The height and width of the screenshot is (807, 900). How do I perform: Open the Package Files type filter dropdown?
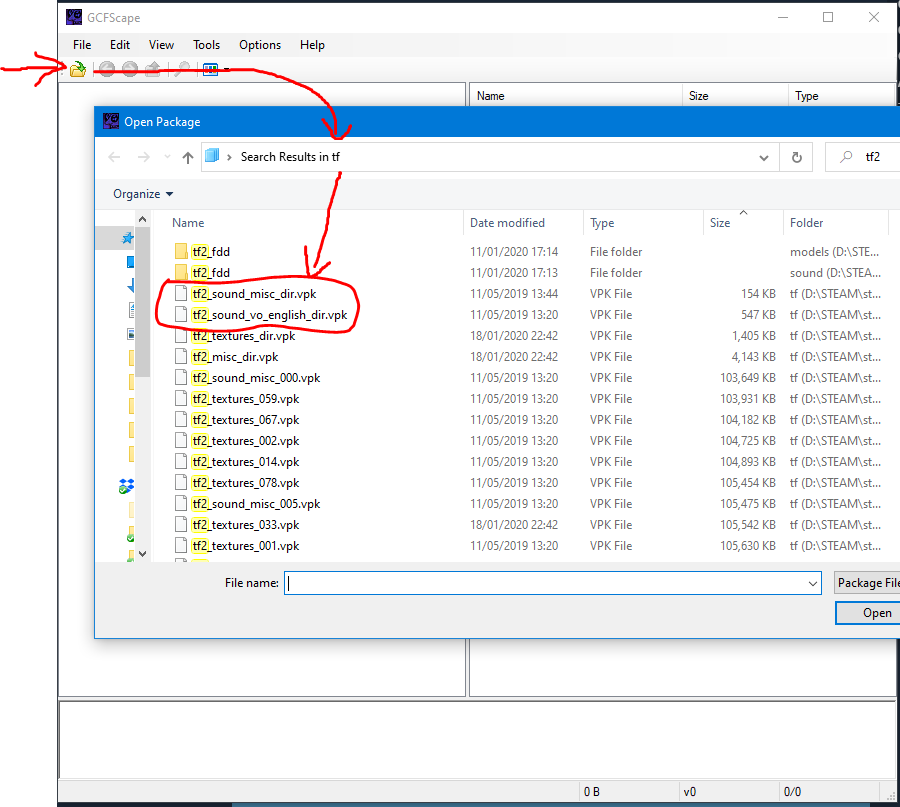[x=868, y=583]
